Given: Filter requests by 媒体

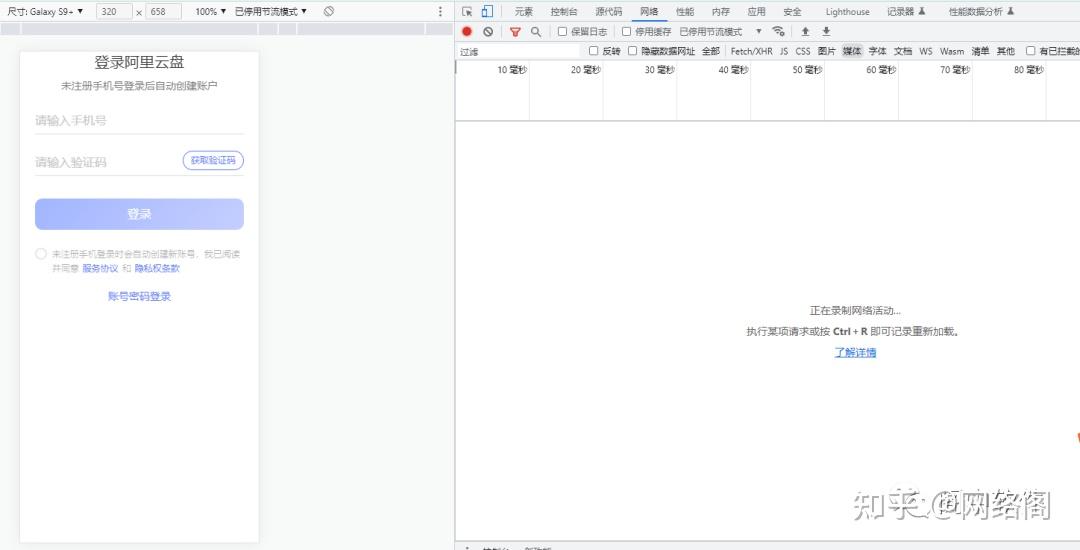Looking at the screenshot, I should 852,51.
